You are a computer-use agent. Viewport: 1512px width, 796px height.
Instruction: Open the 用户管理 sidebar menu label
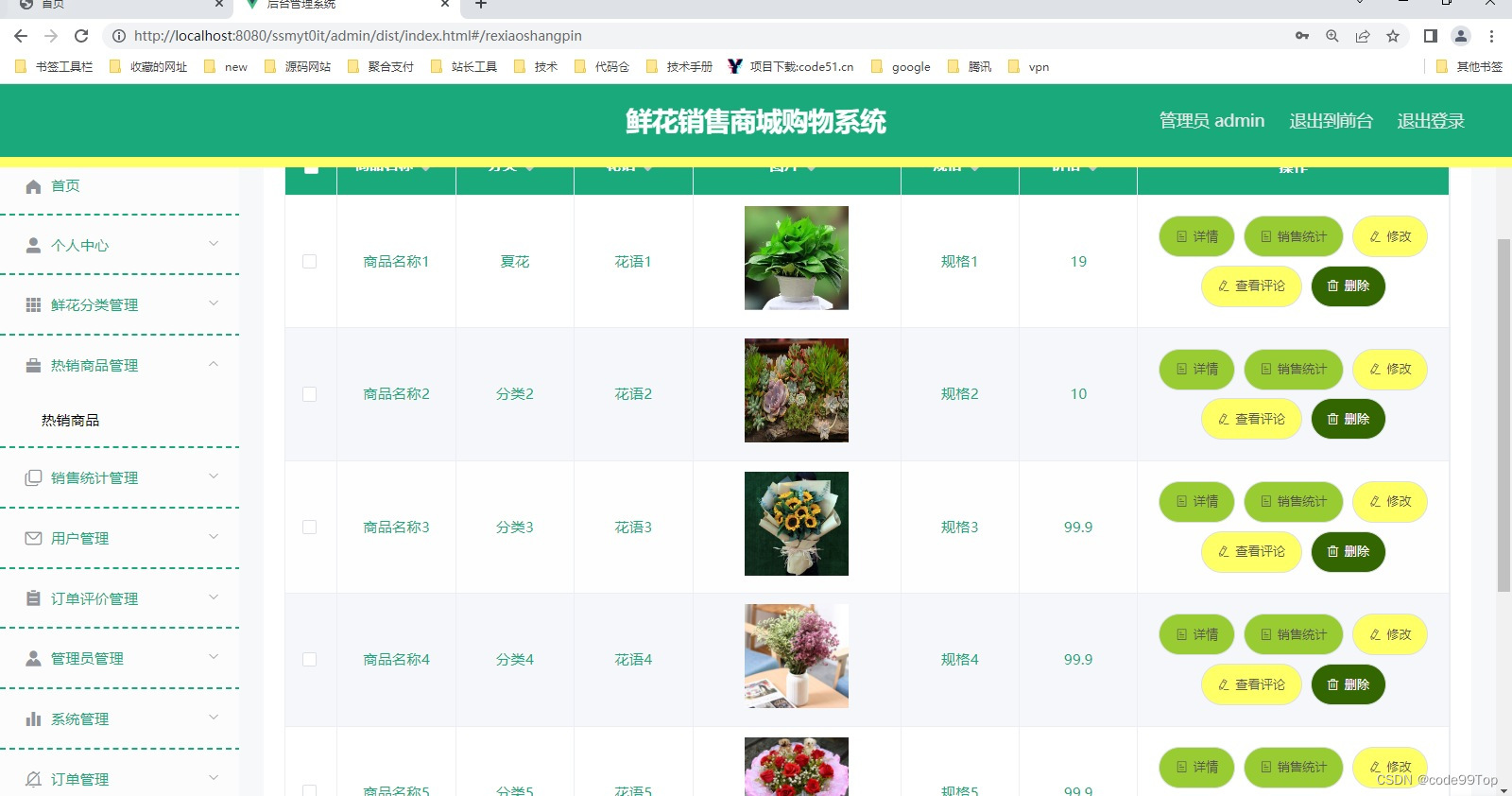coord(79,539)
